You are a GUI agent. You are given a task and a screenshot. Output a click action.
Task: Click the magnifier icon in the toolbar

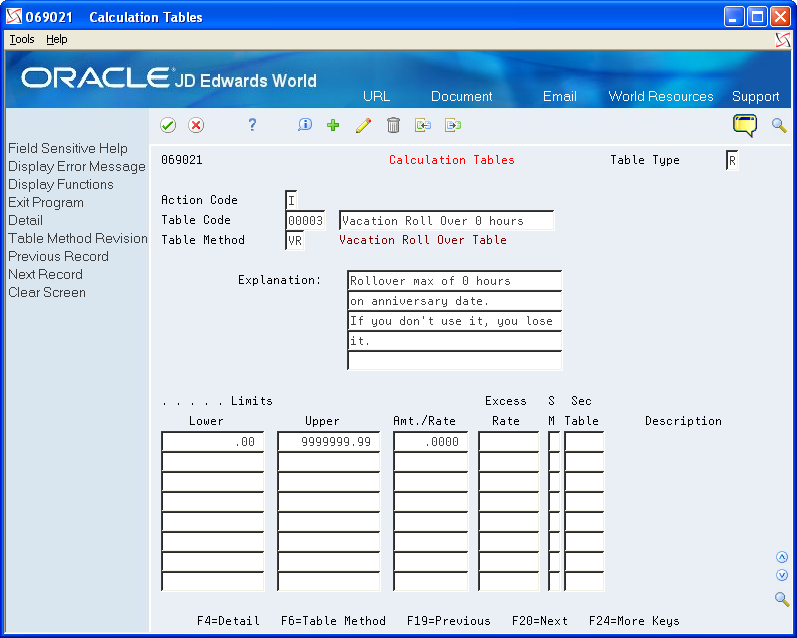[779, 125]
